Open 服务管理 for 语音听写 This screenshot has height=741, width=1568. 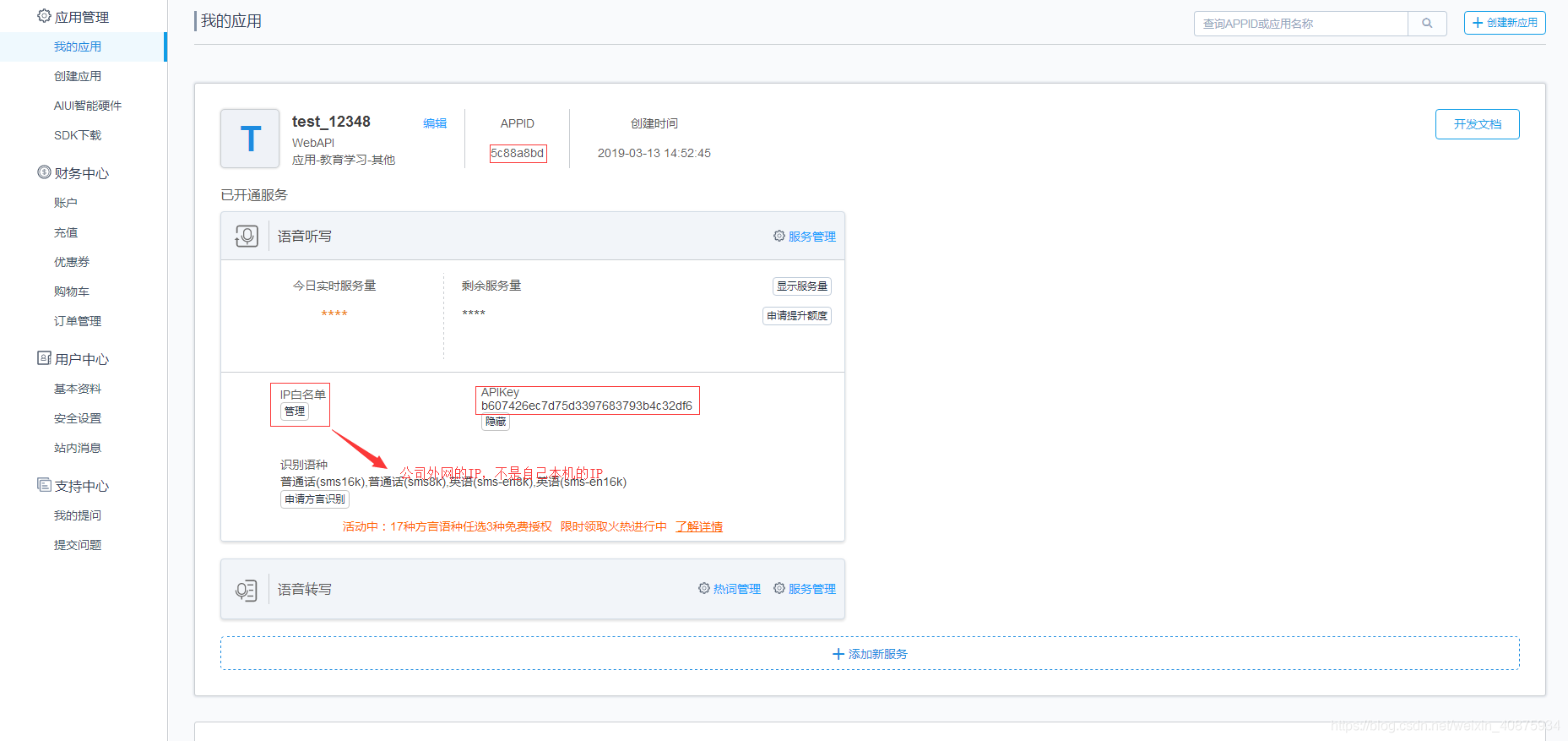805,237
